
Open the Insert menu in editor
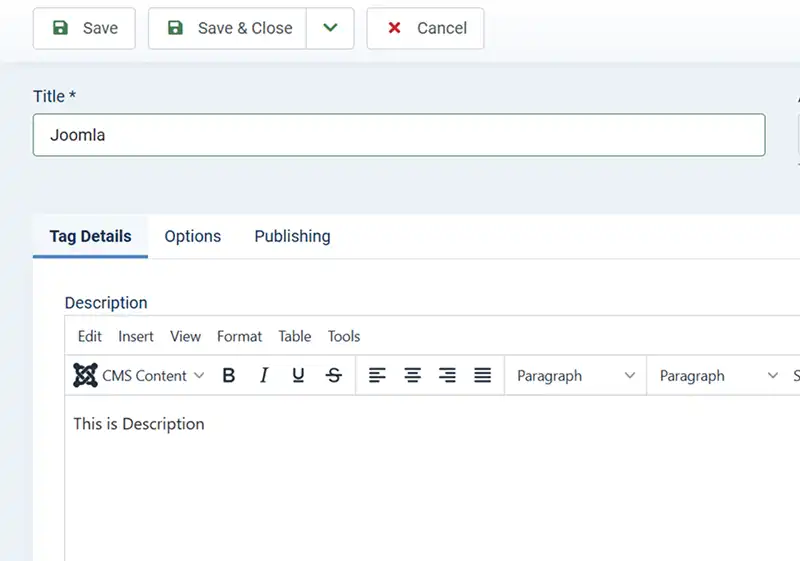click(136, 336)
